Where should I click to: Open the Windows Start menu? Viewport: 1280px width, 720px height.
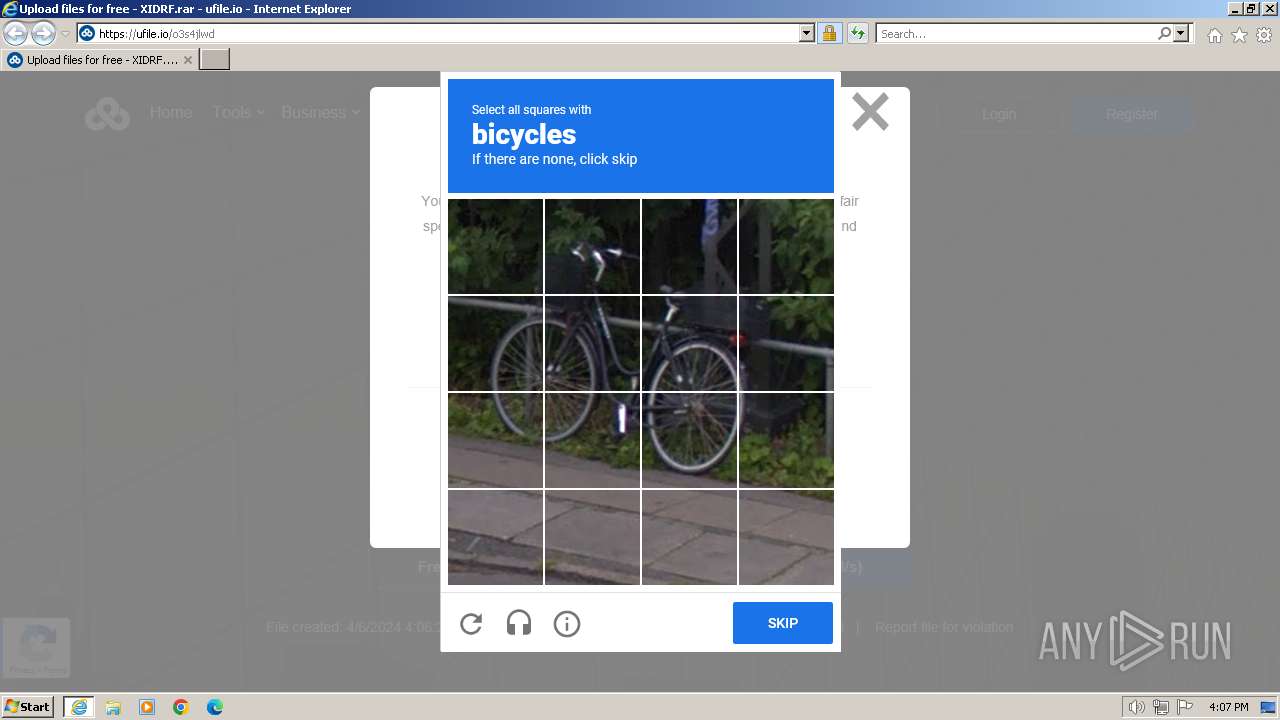(x=27, y=706)
